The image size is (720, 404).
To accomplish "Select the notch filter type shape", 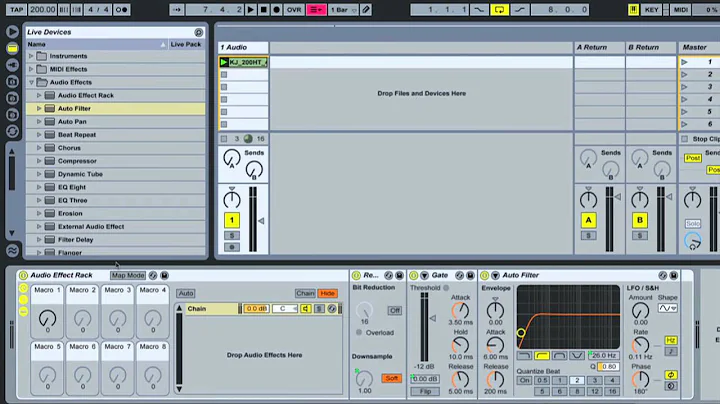I will click(x=577, y=355).
